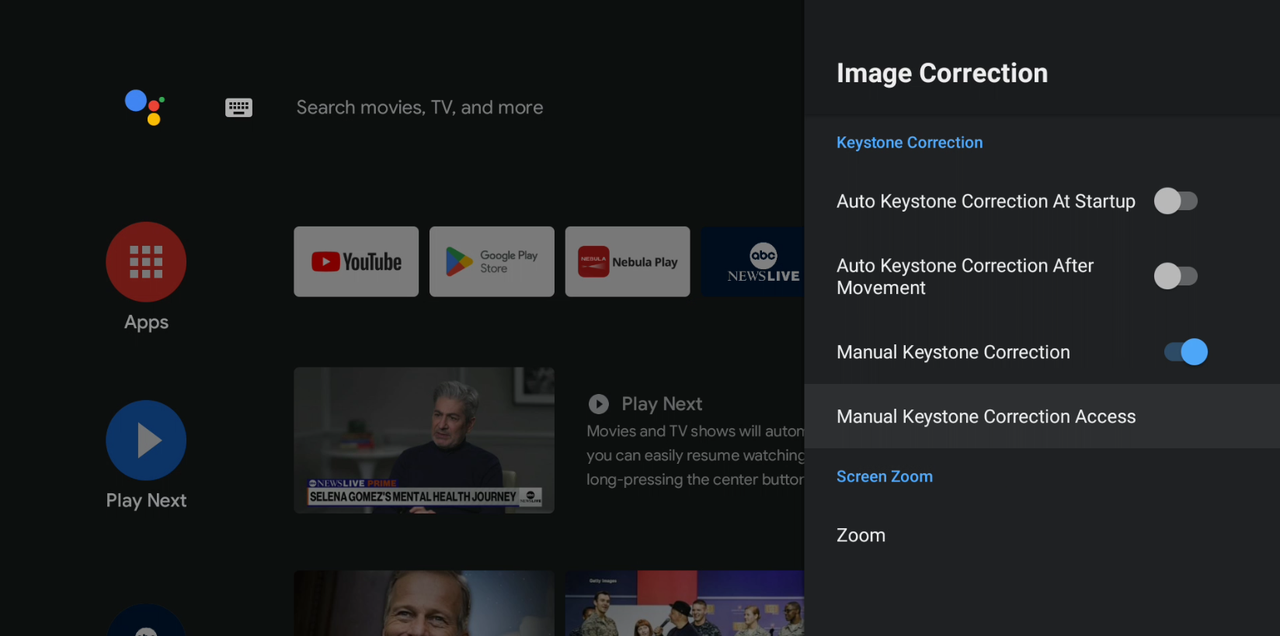Open the Google Play Store tile
The image size is (1280, 636).
[x=491, y=262]
